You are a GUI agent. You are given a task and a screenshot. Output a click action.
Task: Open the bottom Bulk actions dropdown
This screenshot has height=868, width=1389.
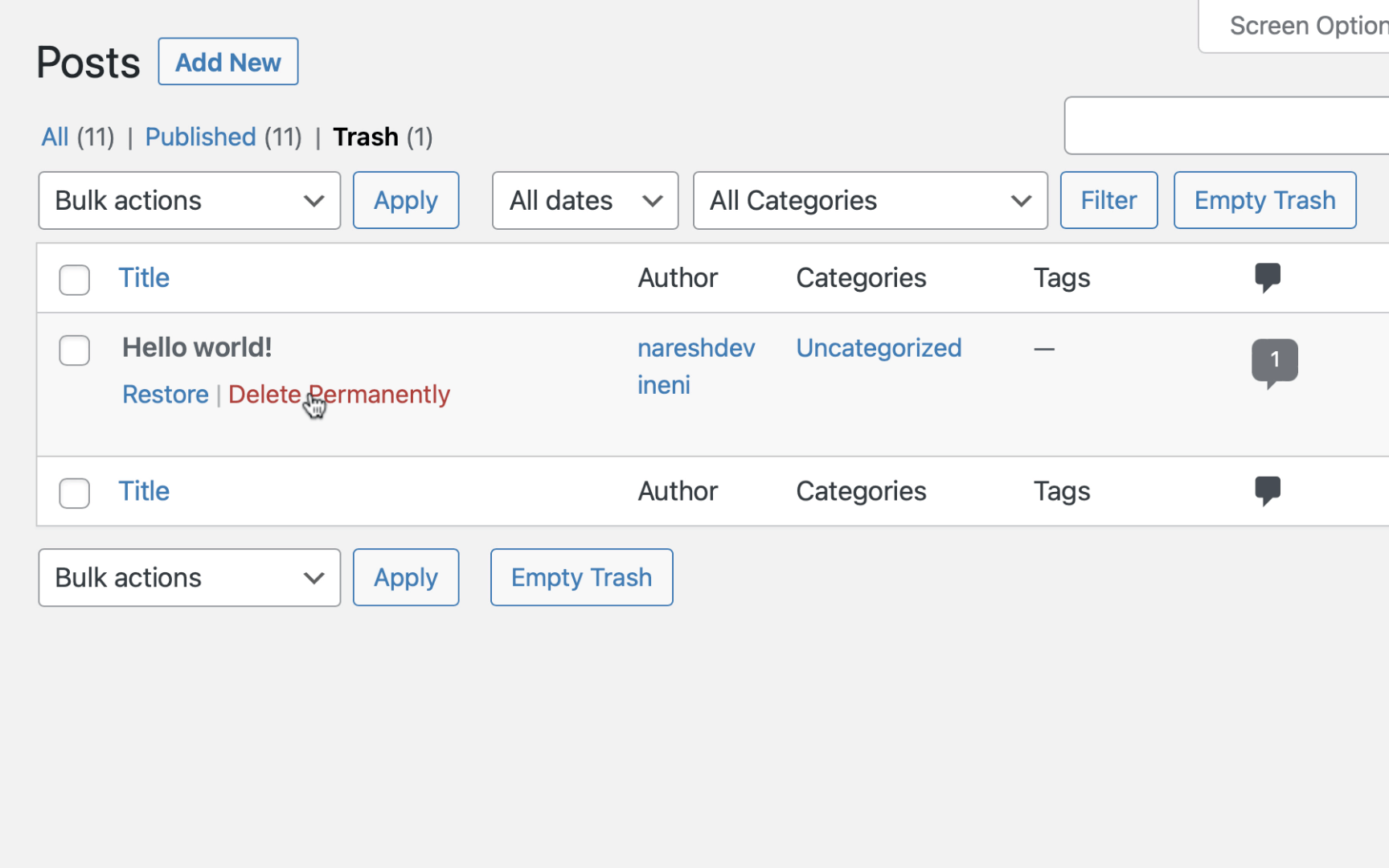[190, 577]
